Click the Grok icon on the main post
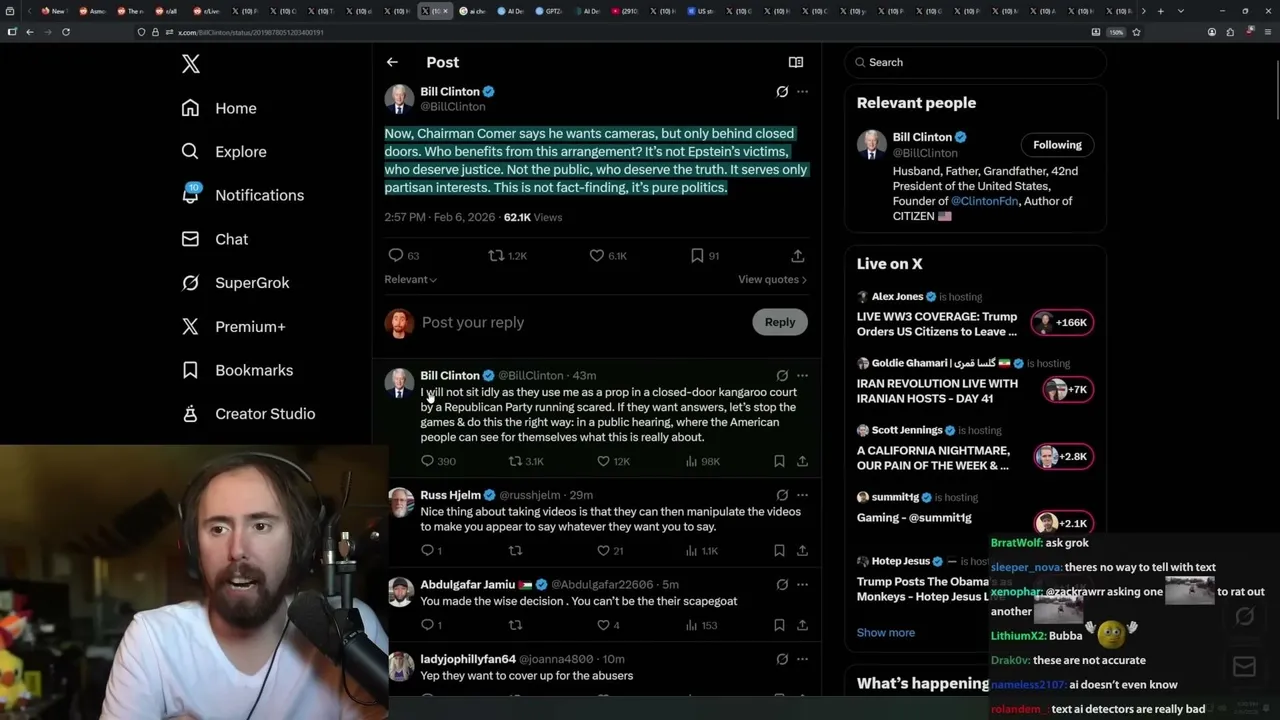1280x720 pixels. (782, 92)
